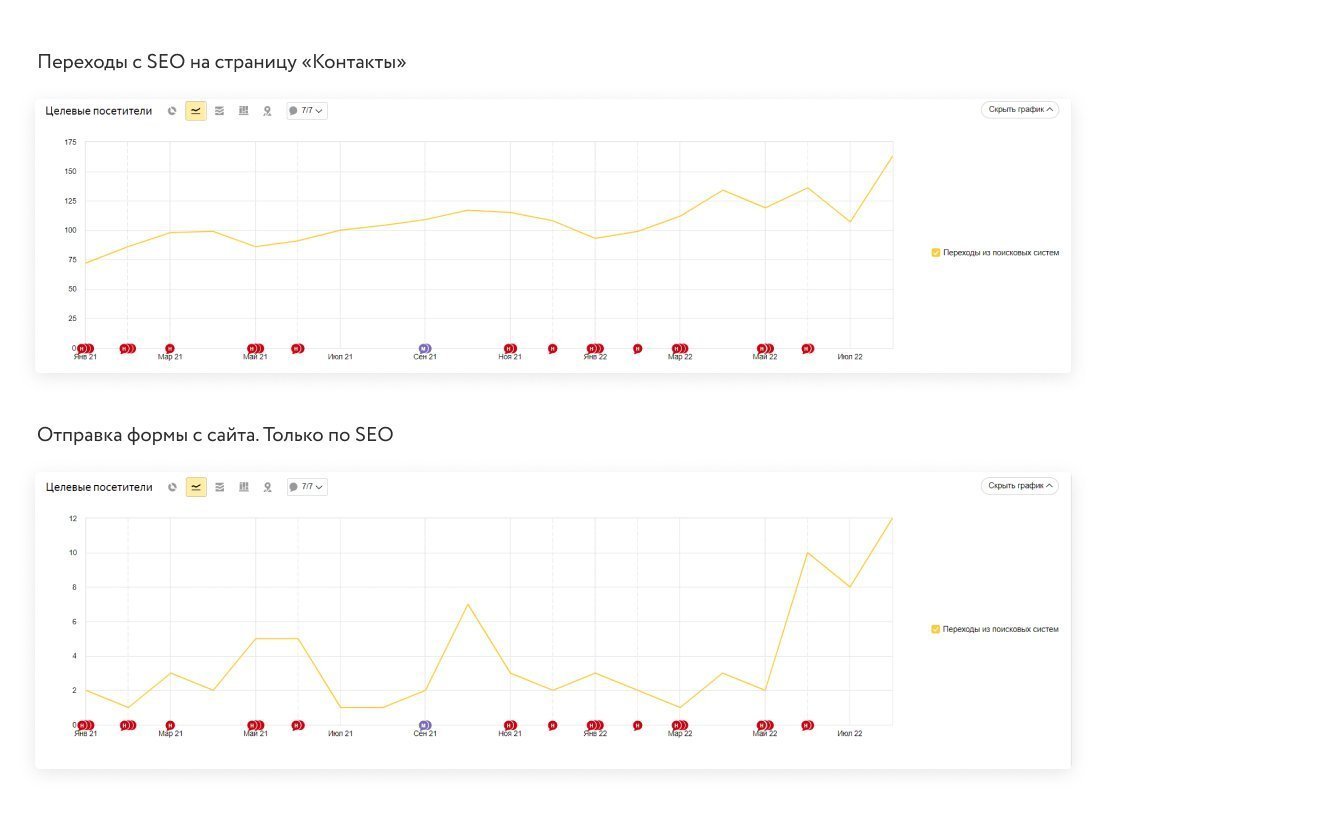Switch top chart to stacked area view

pos(219,111)
